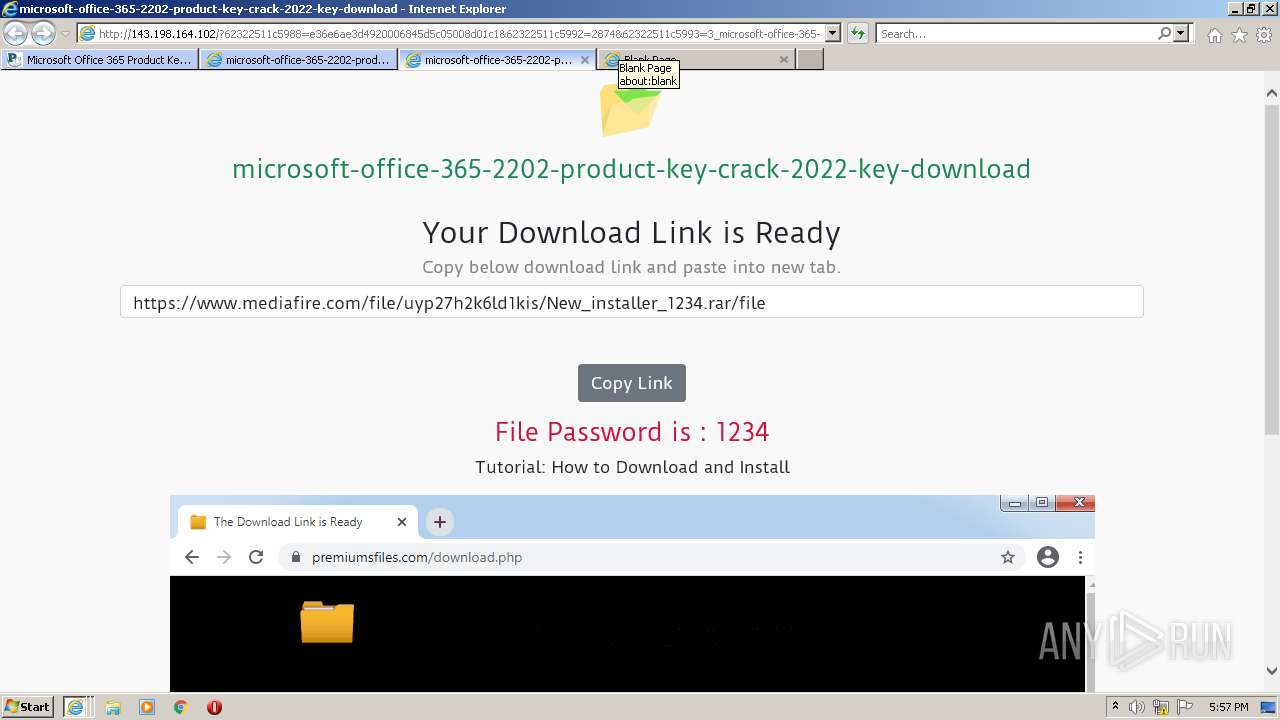Viewport: 1280px width, 720px height.
Task: Click the yellow folder icon at page top
Action: click(x=630, y=108)
